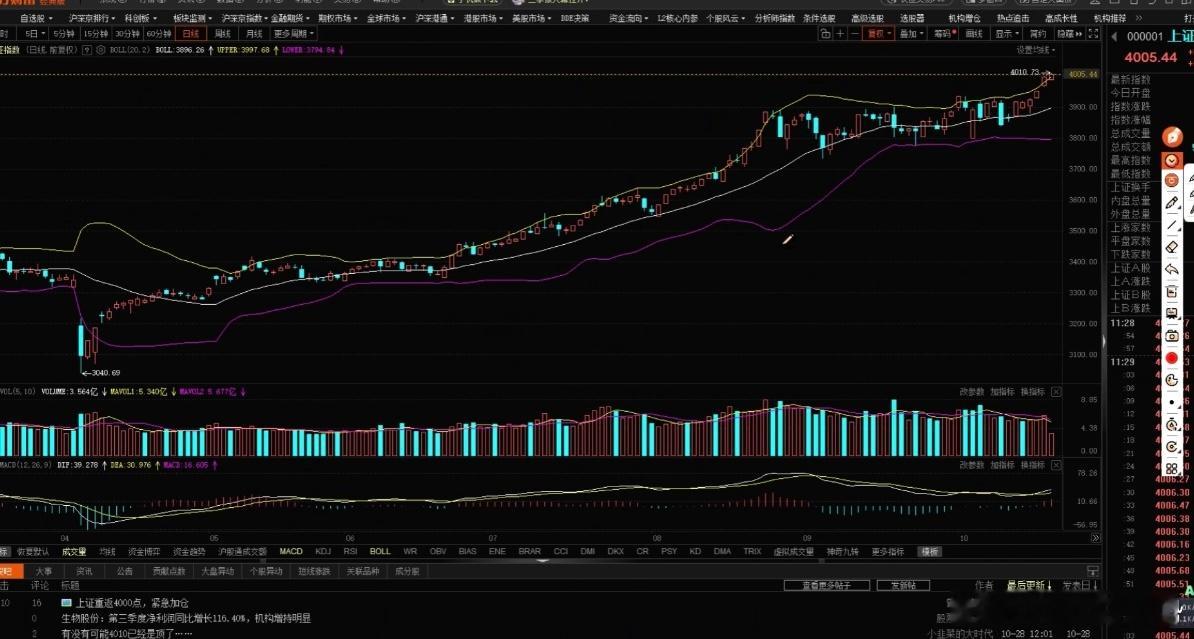Close the VOL indicator panel

(x=1056, y=391)
